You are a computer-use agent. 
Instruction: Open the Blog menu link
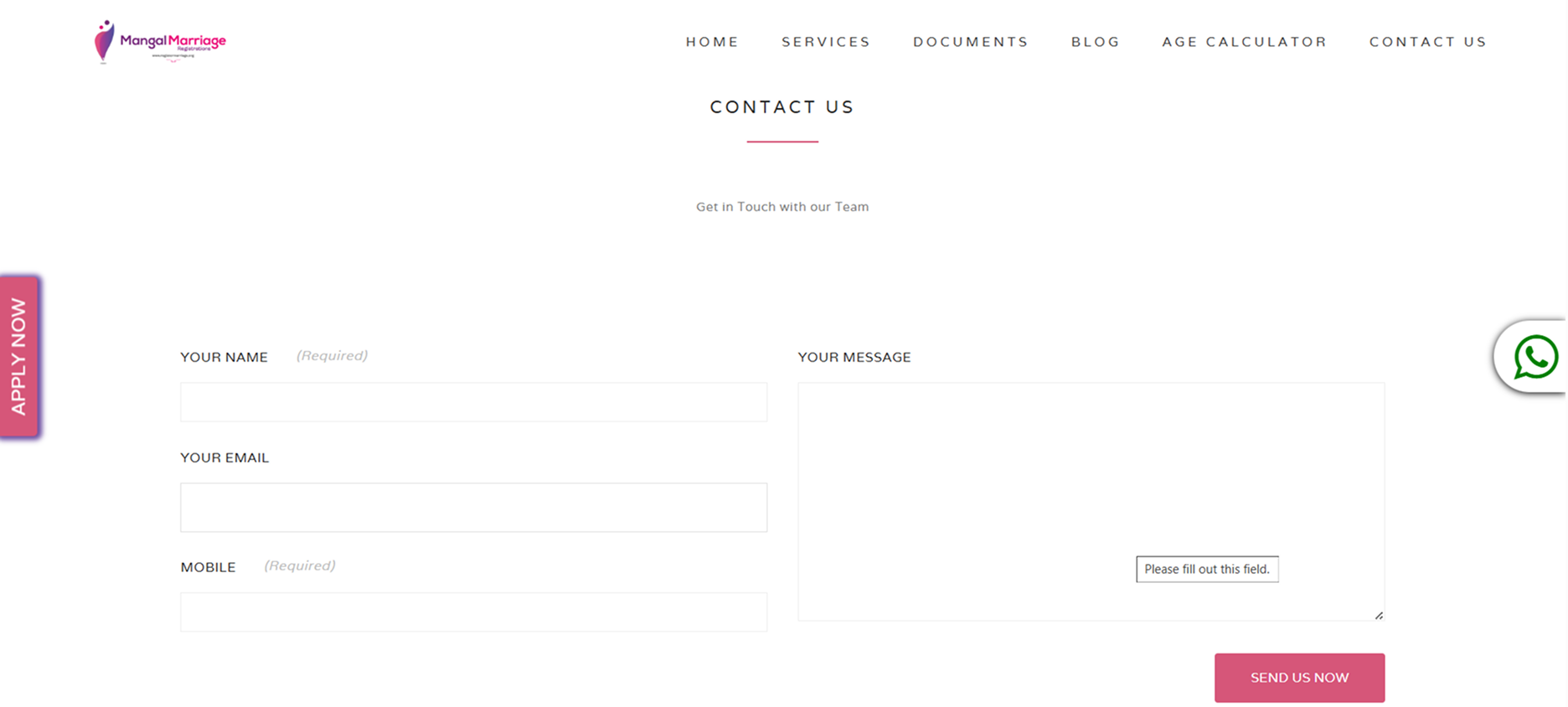pos(1095,42)
